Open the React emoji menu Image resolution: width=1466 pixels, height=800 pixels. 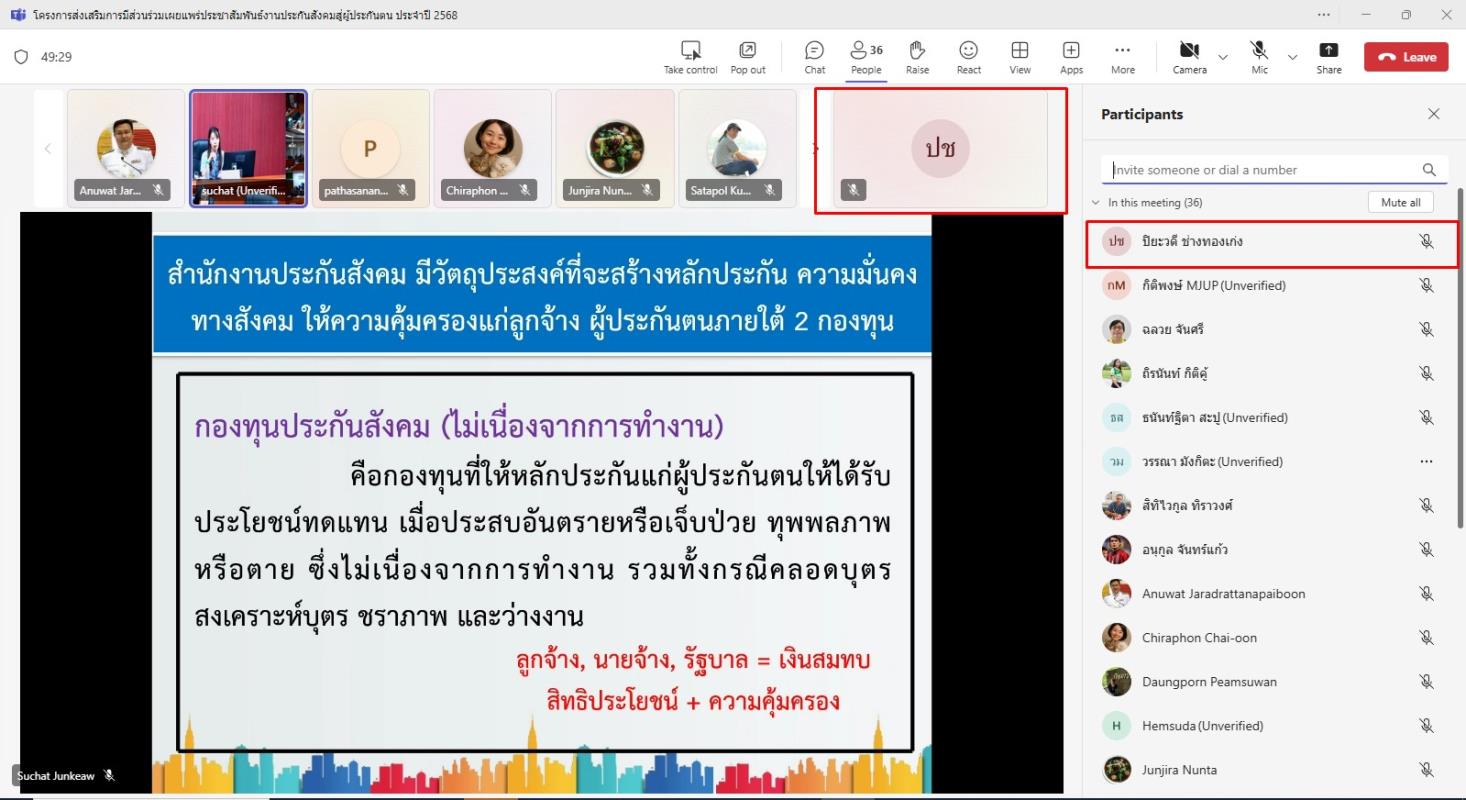click(968, 57)
